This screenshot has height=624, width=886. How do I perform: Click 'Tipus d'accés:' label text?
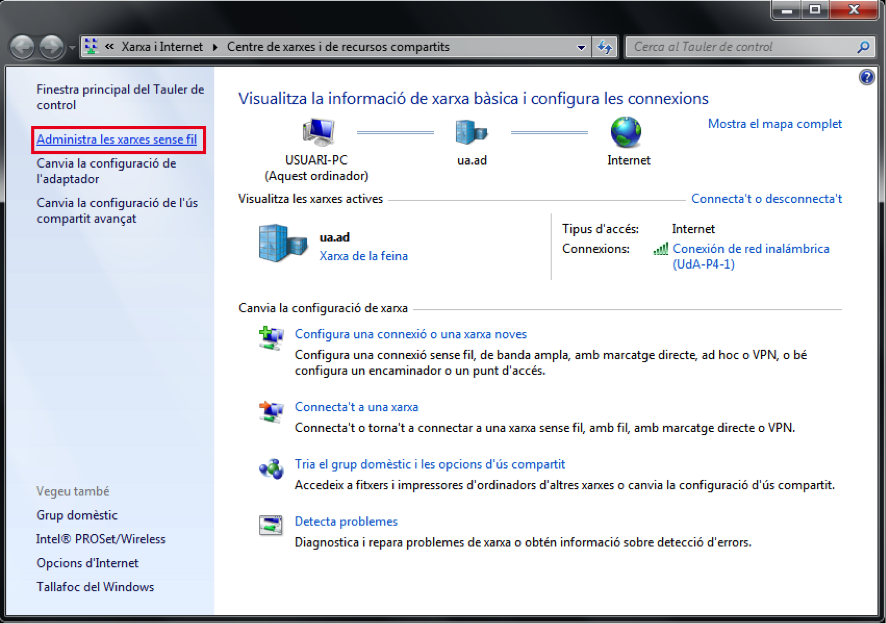click(600, 229)
